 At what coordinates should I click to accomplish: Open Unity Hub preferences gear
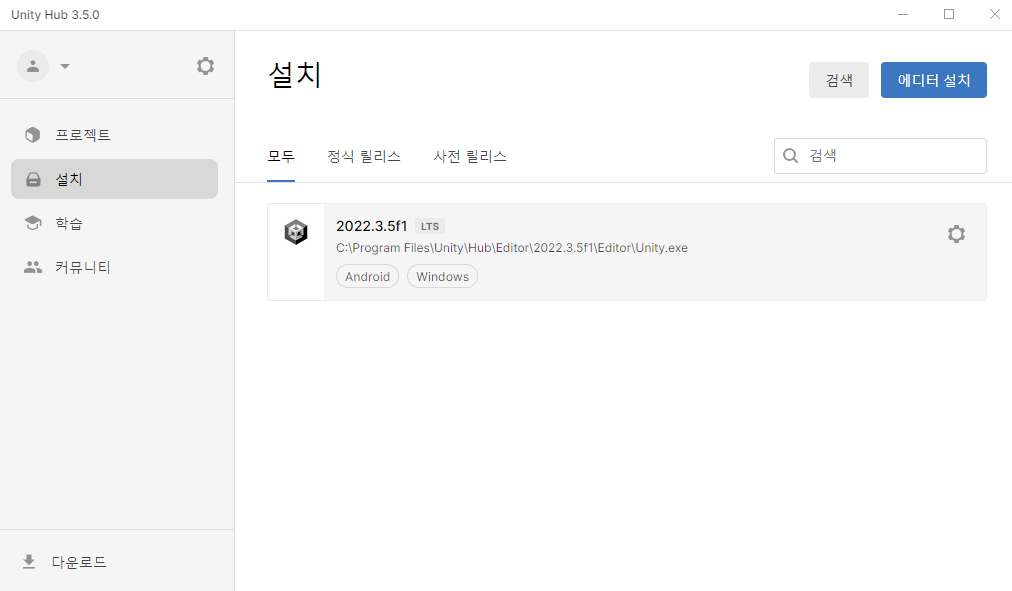click(x=205, y=66)
